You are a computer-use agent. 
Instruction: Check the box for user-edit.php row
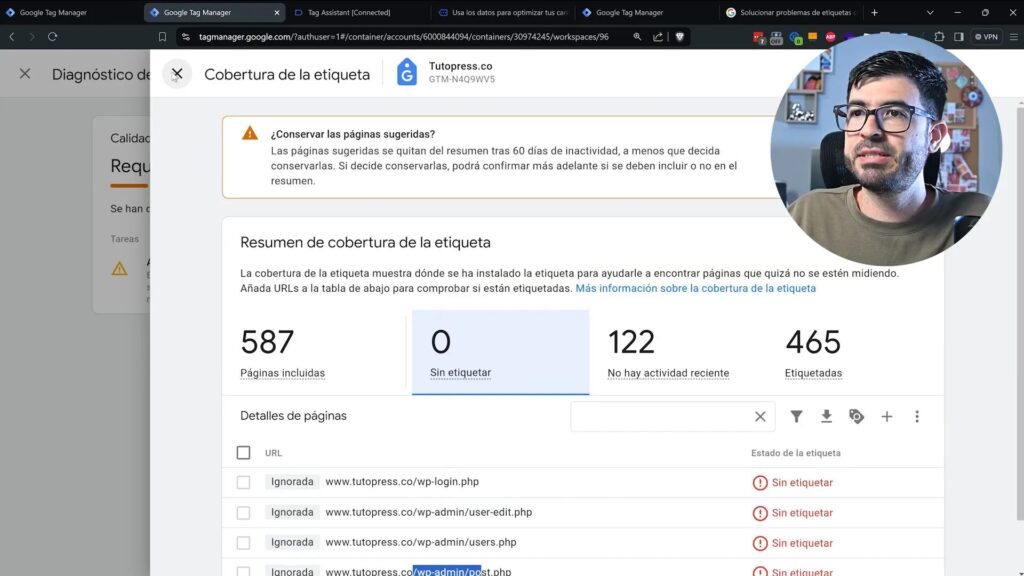coord(244,513)
